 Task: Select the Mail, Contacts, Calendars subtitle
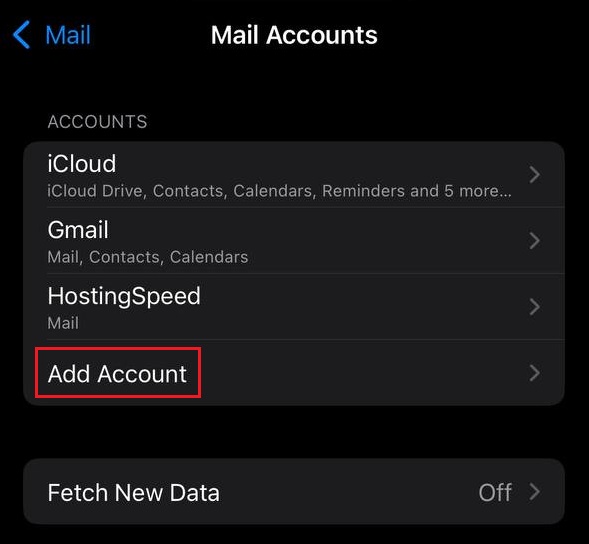148,257
